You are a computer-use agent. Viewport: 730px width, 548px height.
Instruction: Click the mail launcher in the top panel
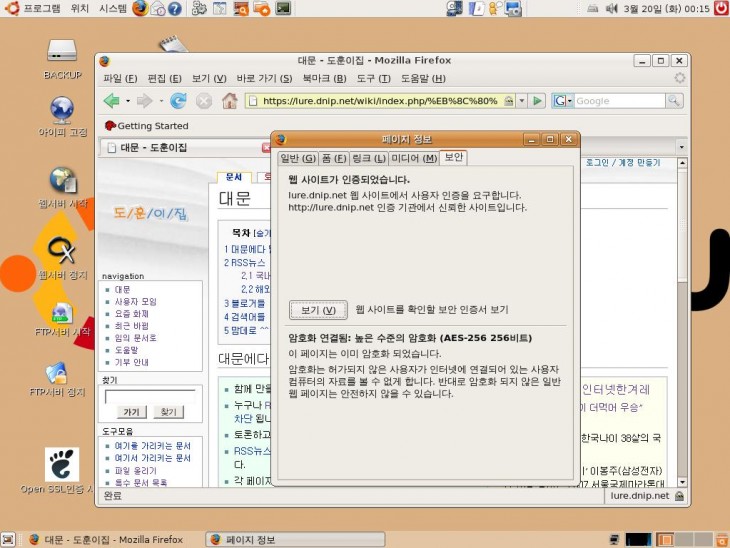(x=158, y=8)
